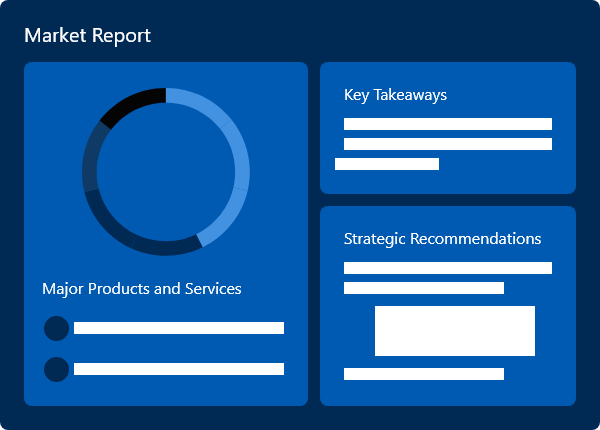Image resolution: width=600 pixels, height=430 pixels.
Task: Click the text bar beside the first bullet
Action: tap(179, 328)
